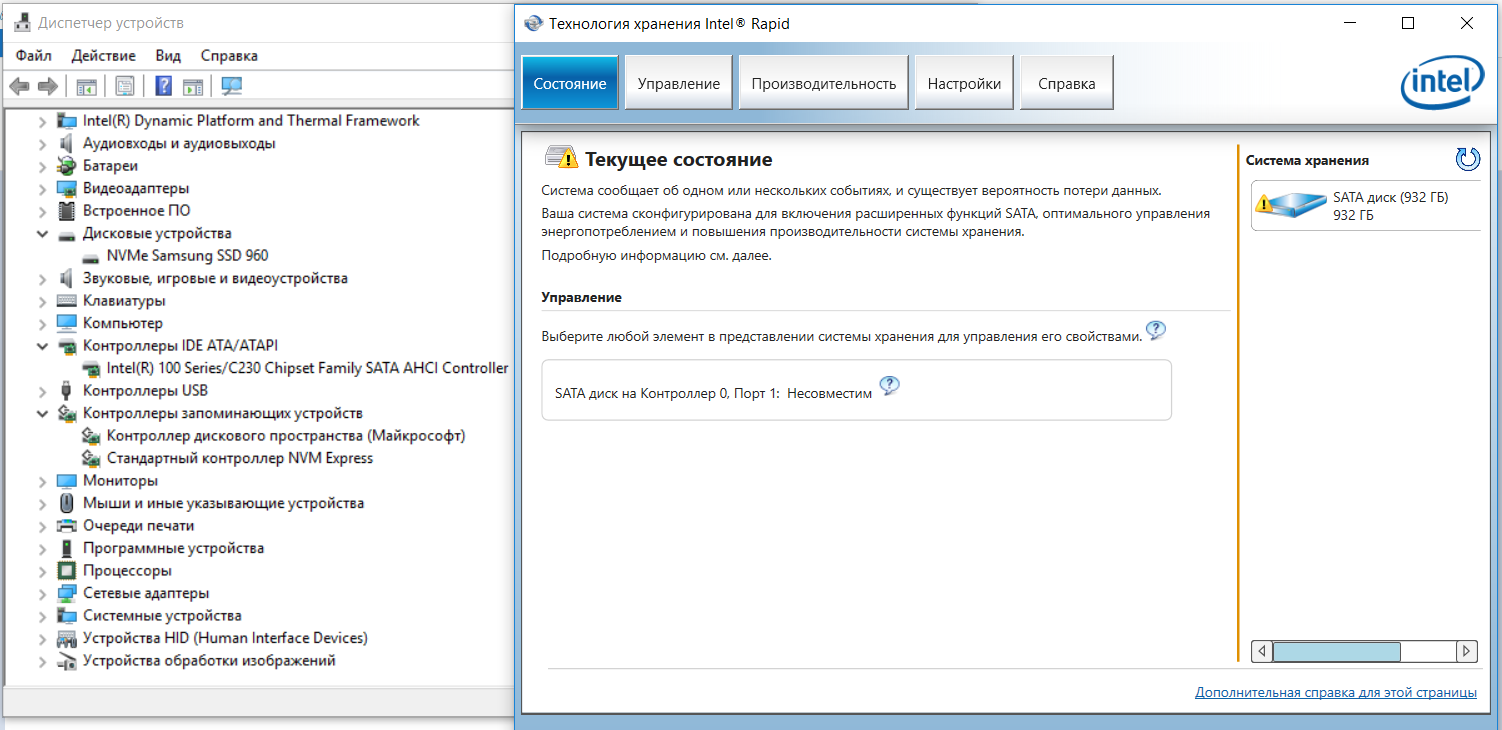Click the keyboard icon beside Клавиатуры
This screenshot has height=730, width=1502.
67,301
